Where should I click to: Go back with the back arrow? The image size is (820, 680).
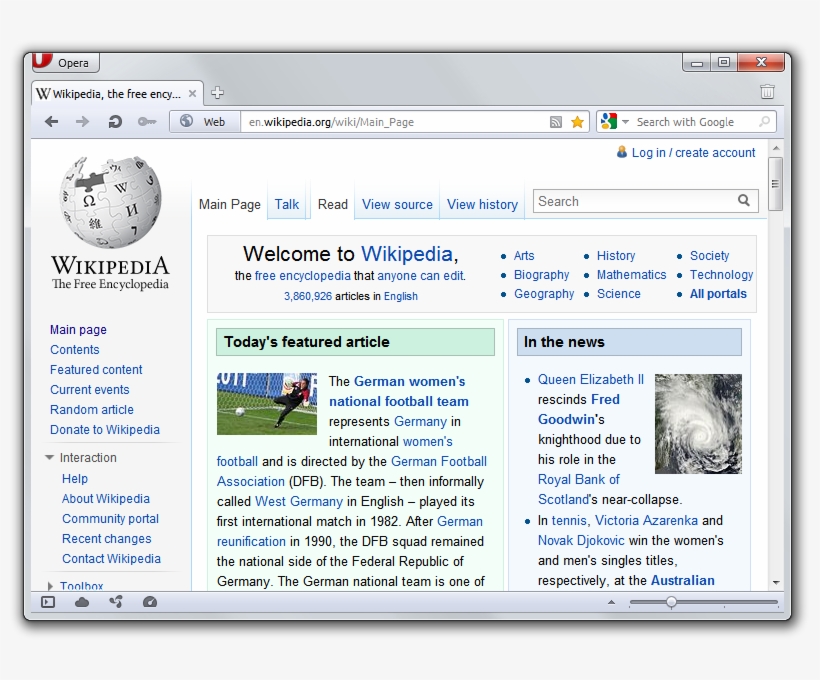51,122
